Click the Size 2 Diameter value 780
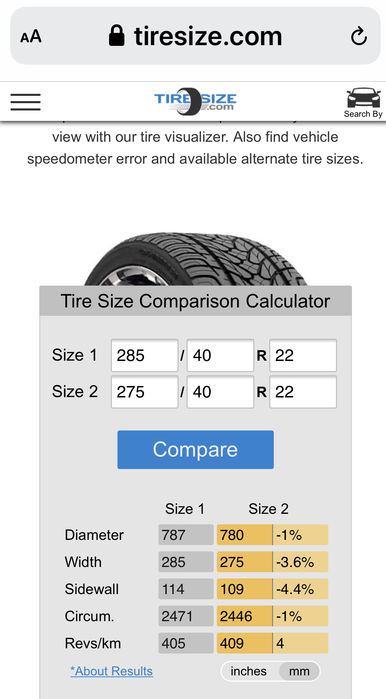The height and width of the screenshot is (699, 386). (244, 535)
